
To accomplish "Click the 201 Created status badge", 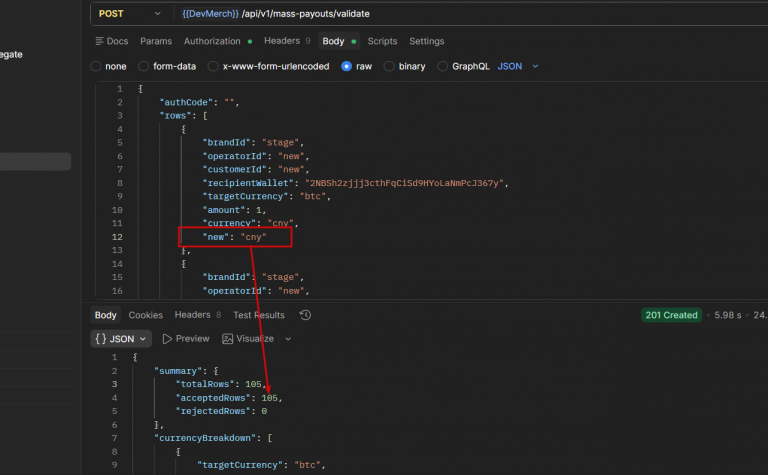I will [671, 315].
